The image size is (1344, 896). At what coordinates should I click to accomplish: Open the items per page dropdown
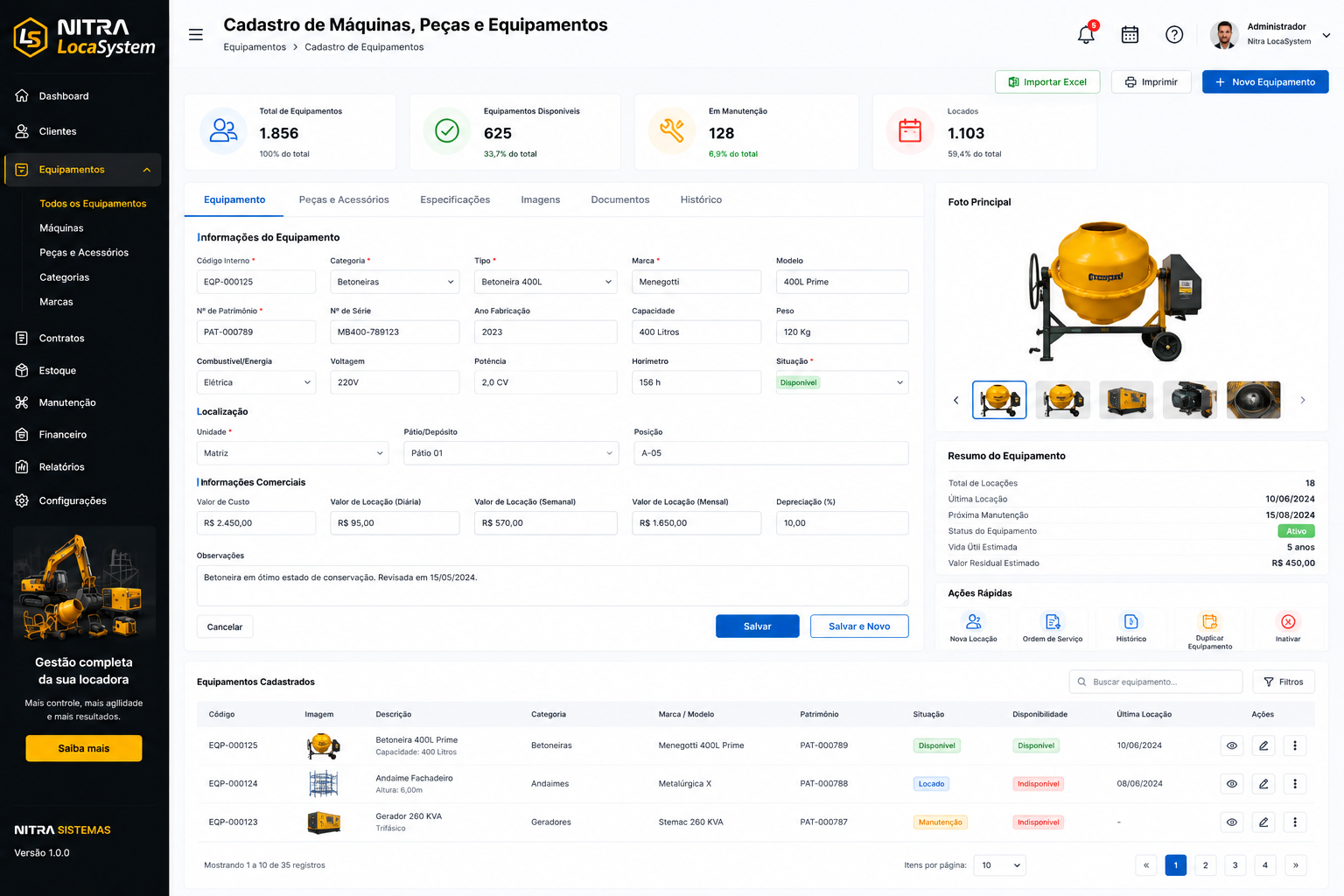(x=1001, y=865)
